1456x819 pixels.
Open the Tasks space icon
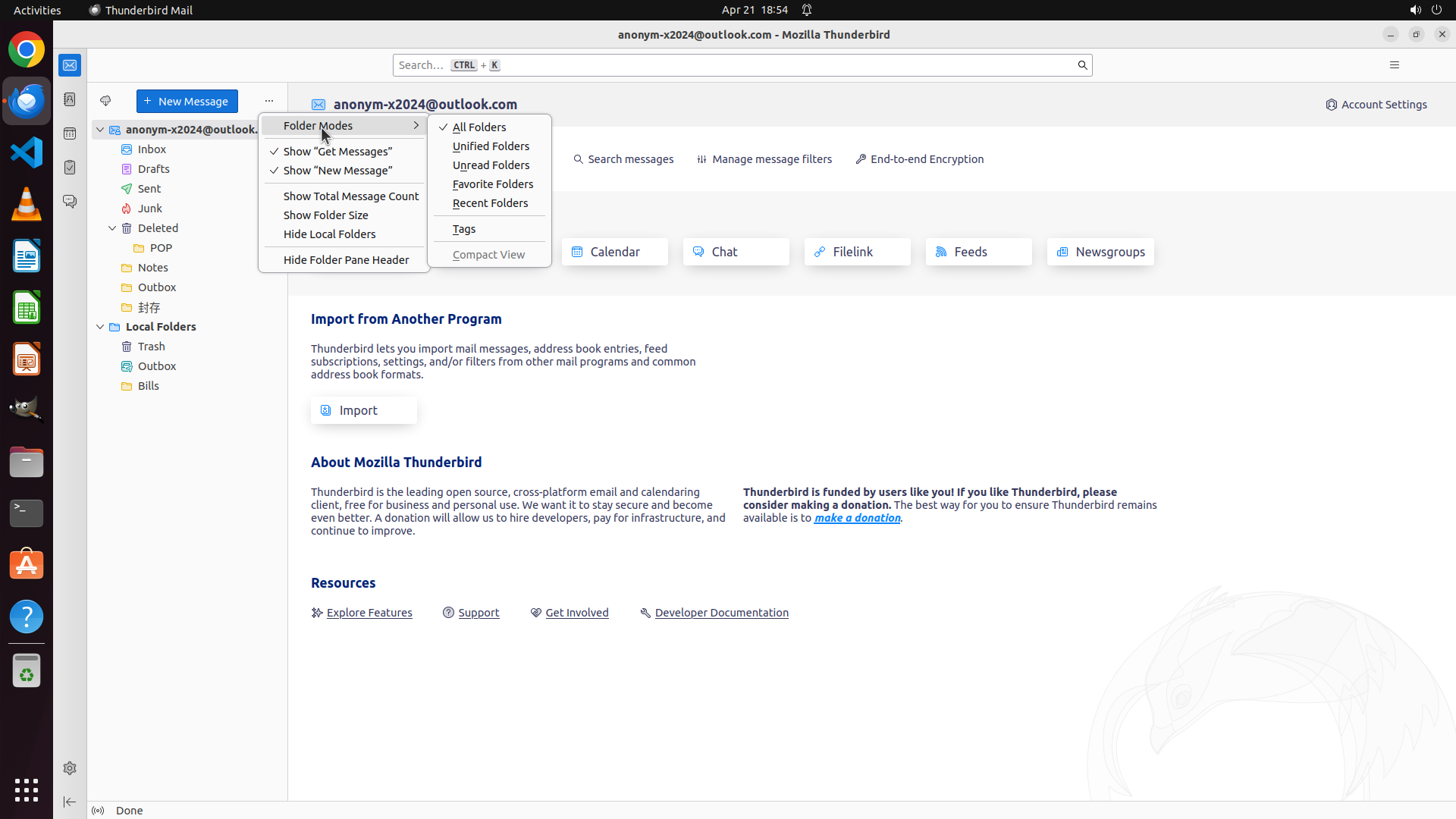pos(70,168)
